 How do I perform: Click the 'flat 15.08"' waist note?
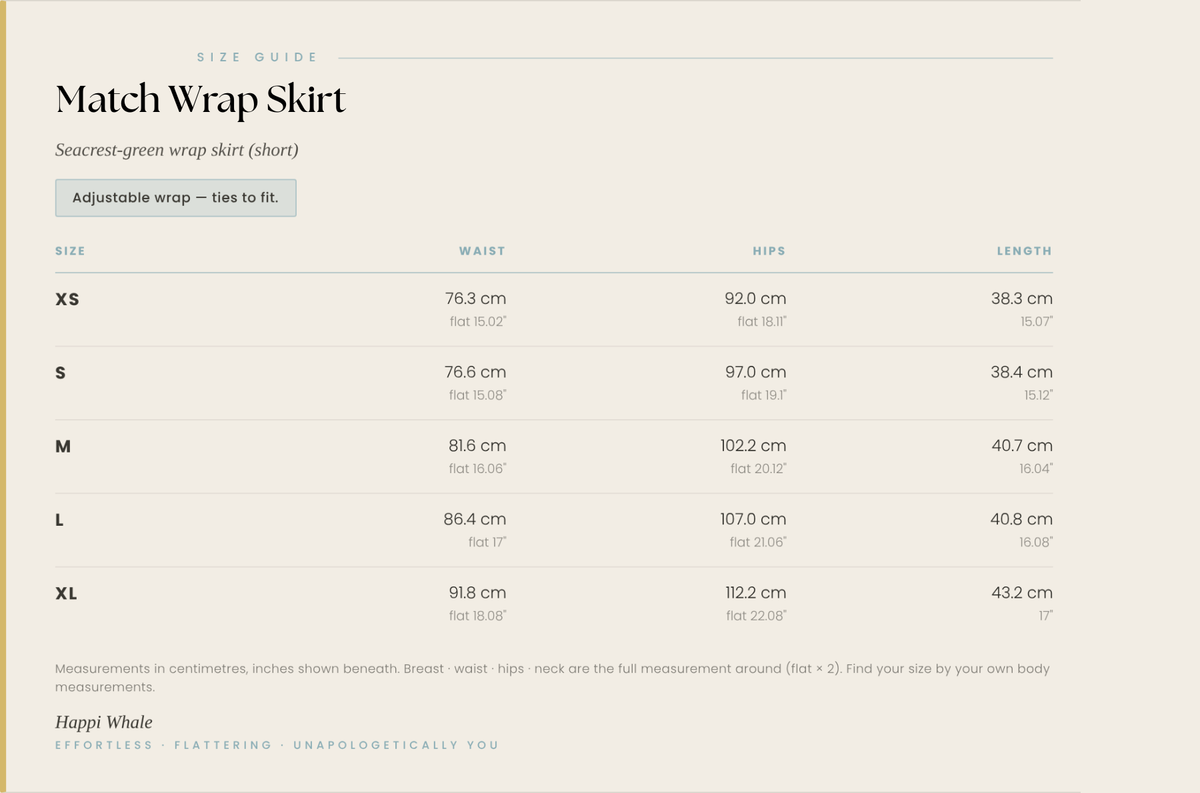[x=478, y=395]
